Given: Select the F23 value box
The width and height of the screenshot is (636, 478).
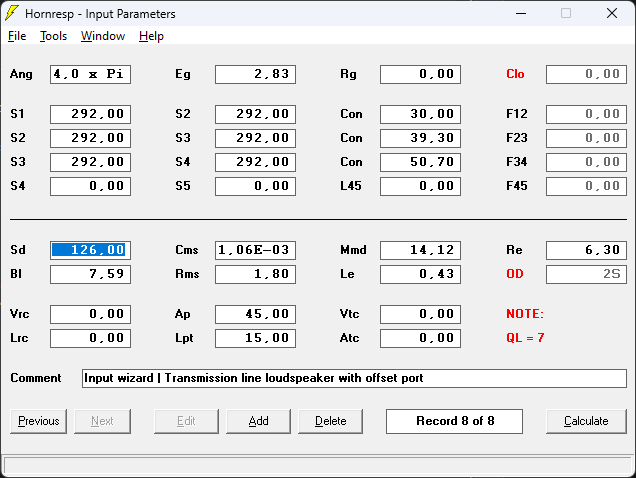Looking at the screenshot, I should coord(587,138).
